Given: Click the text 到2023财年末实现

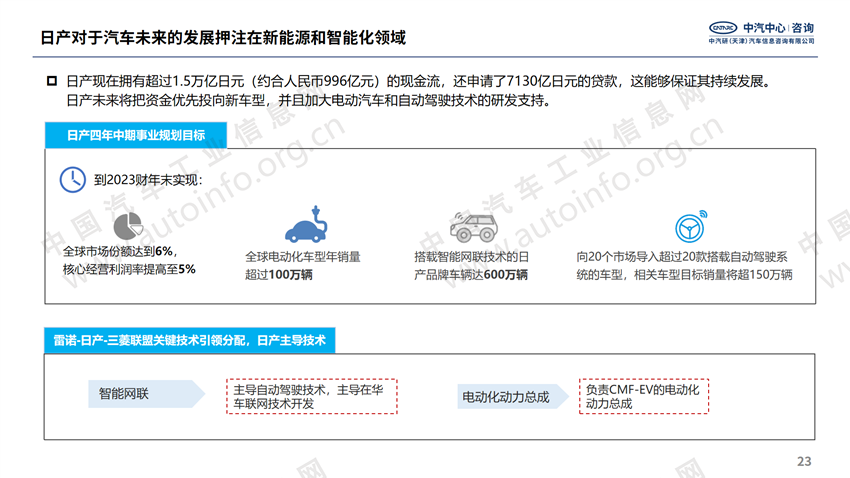Looking at the screenshot, I should coord(148,180).
